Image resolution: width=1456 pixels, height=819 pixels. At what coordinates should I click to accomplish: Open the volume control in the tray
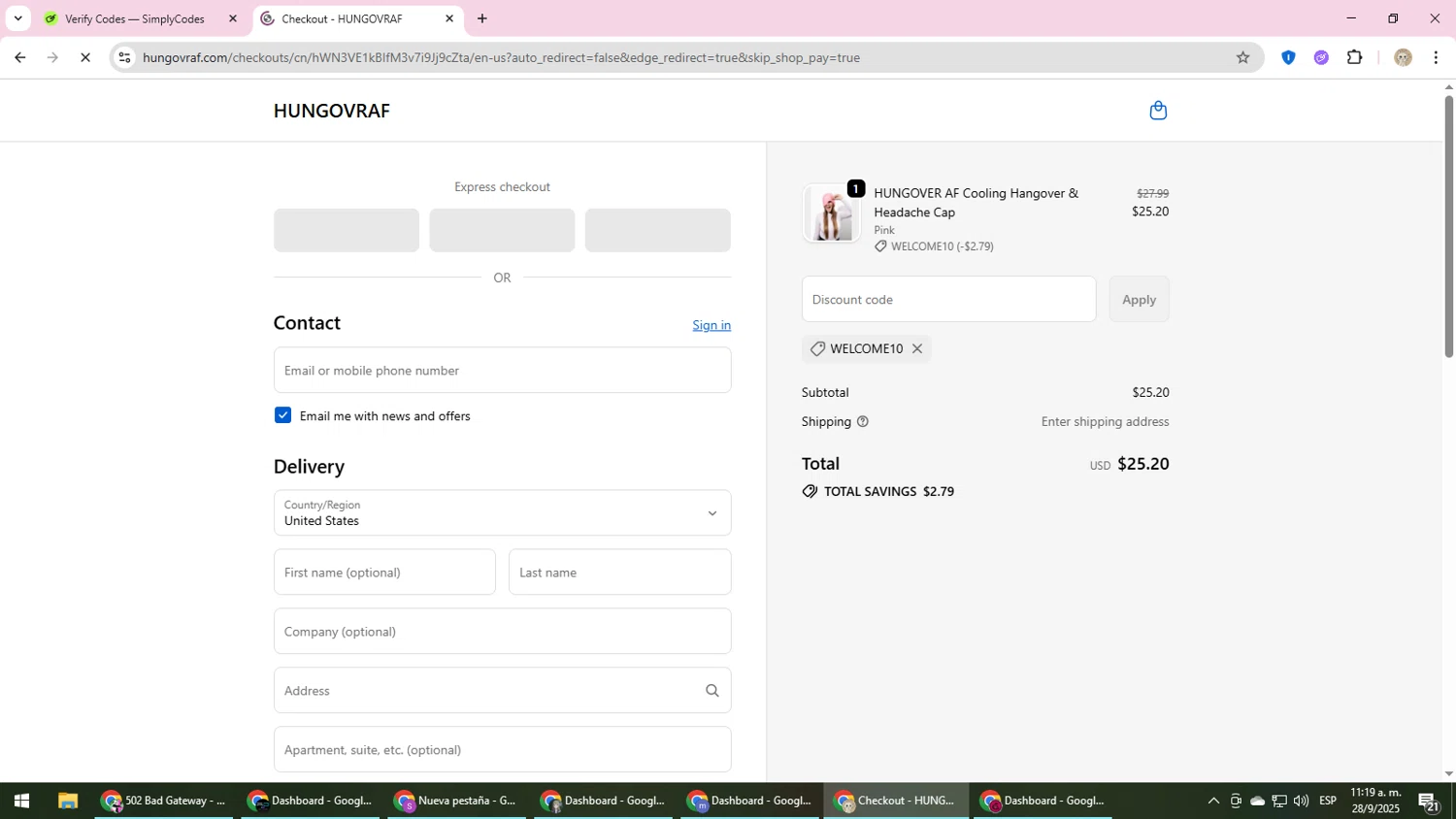(1302, 801)
